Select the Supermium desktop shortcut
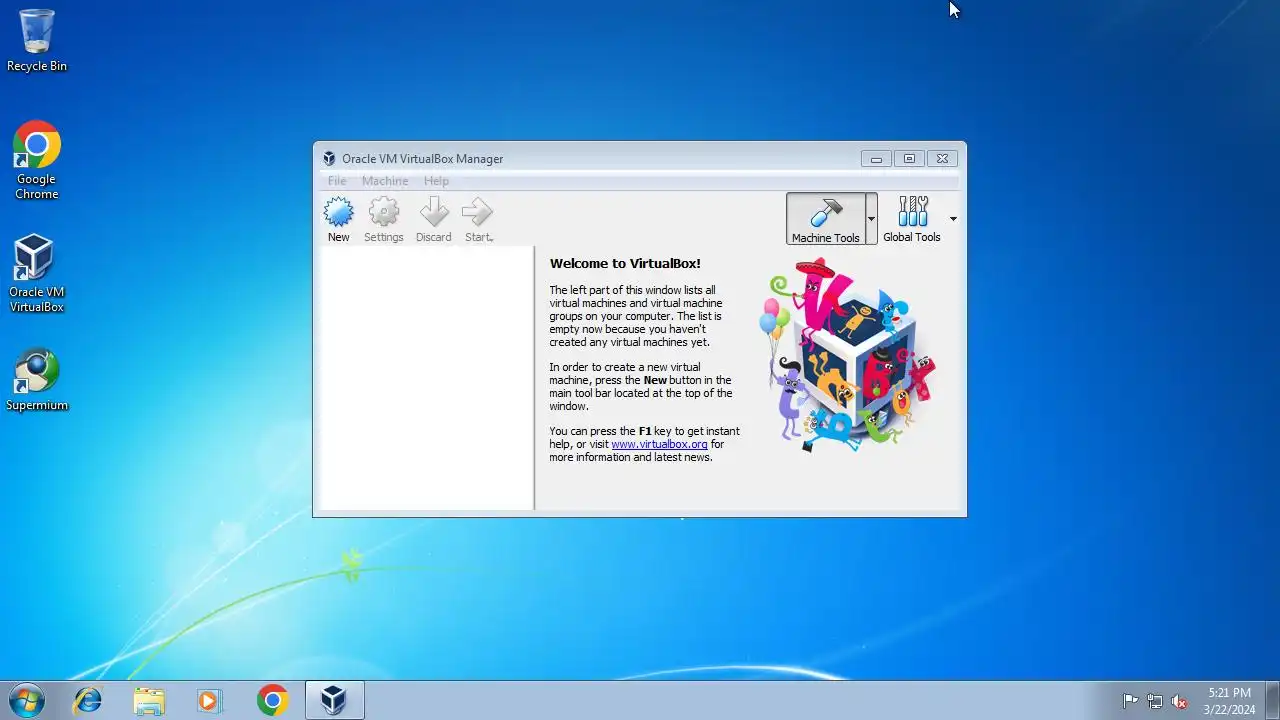Viewport: 1280px width, 720px height. click(x=37, y=380)
